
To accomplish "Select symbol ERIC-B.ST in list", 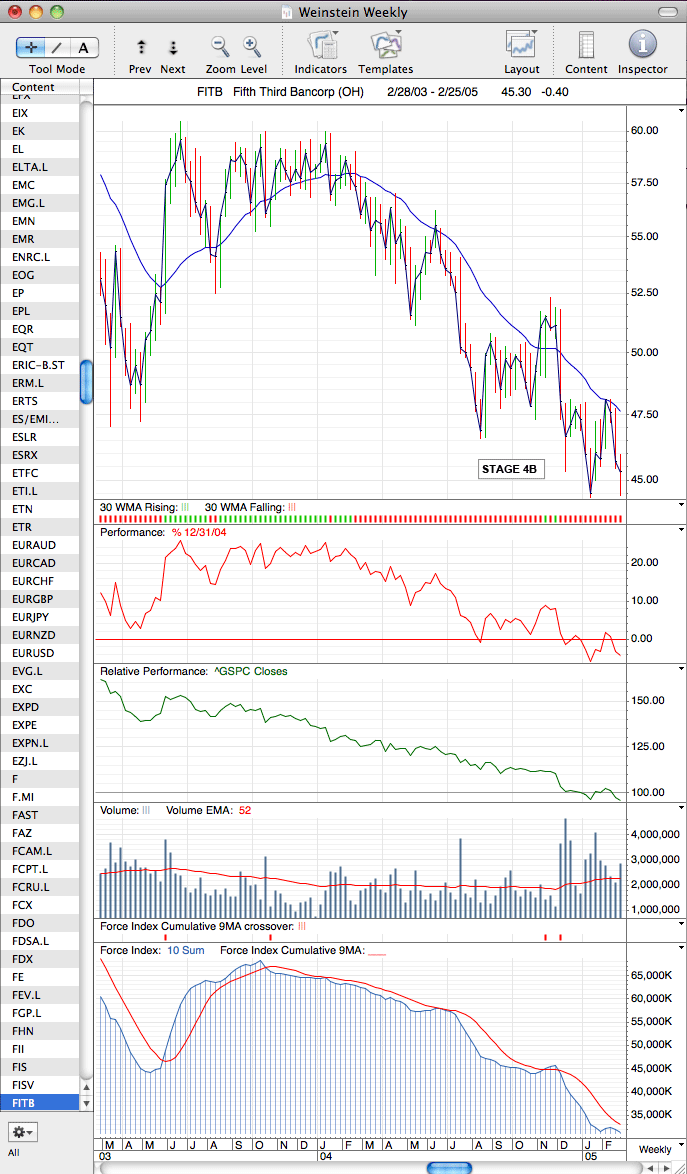I will click(x=39, y=365).
